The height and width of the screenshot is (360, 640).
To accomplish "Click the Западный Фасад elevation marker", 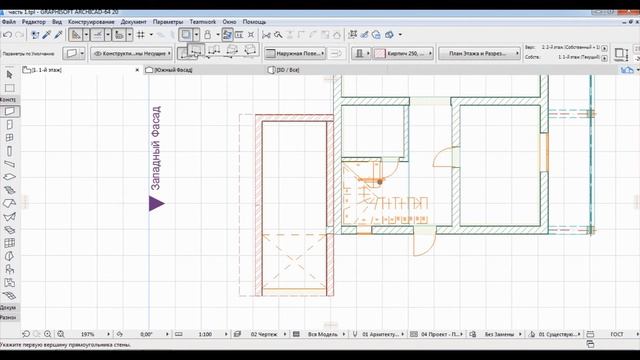I will click(x=156, y=203).
